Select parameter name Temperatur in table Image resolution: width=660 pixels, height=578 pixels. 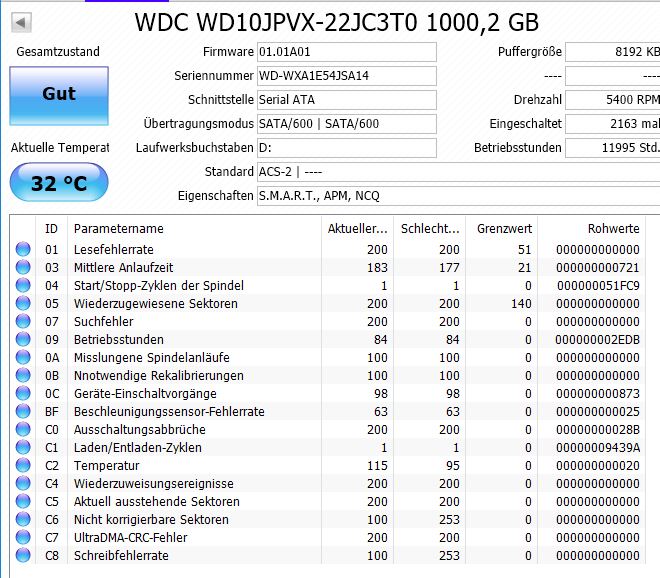tap(106, 466)
